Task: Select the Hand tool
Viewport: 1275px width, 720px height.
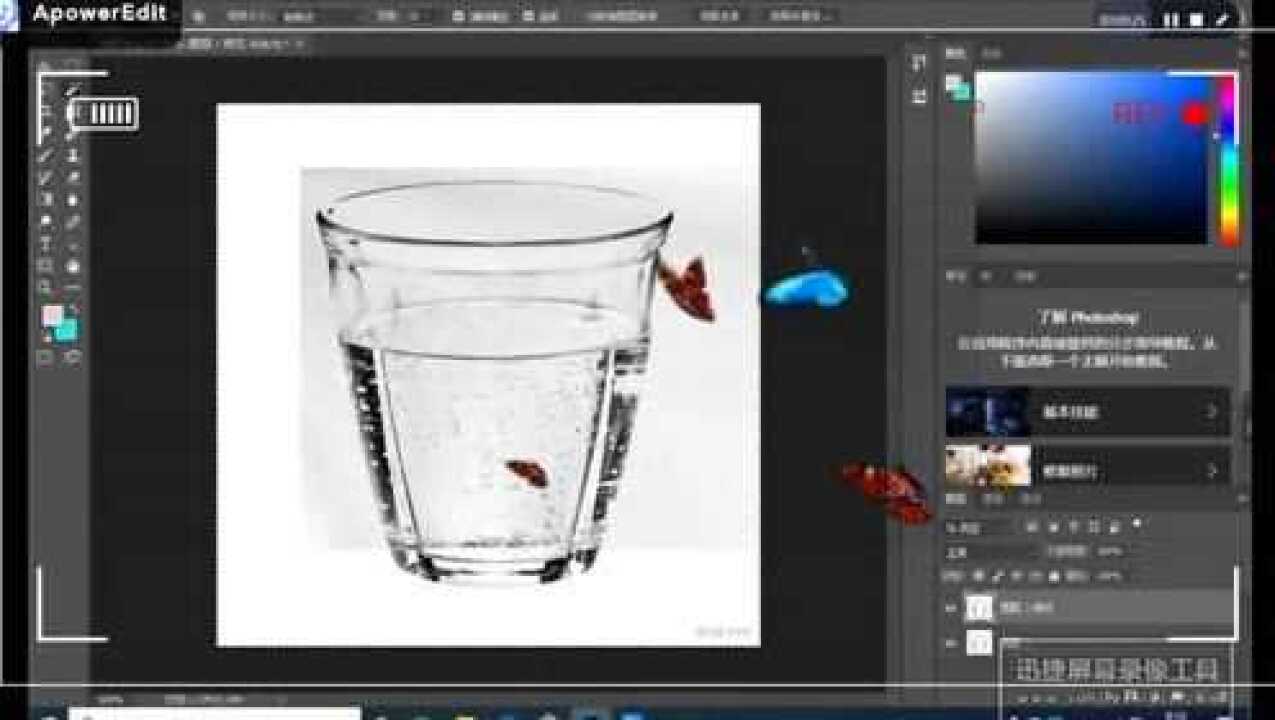Action: click(73, 266)
